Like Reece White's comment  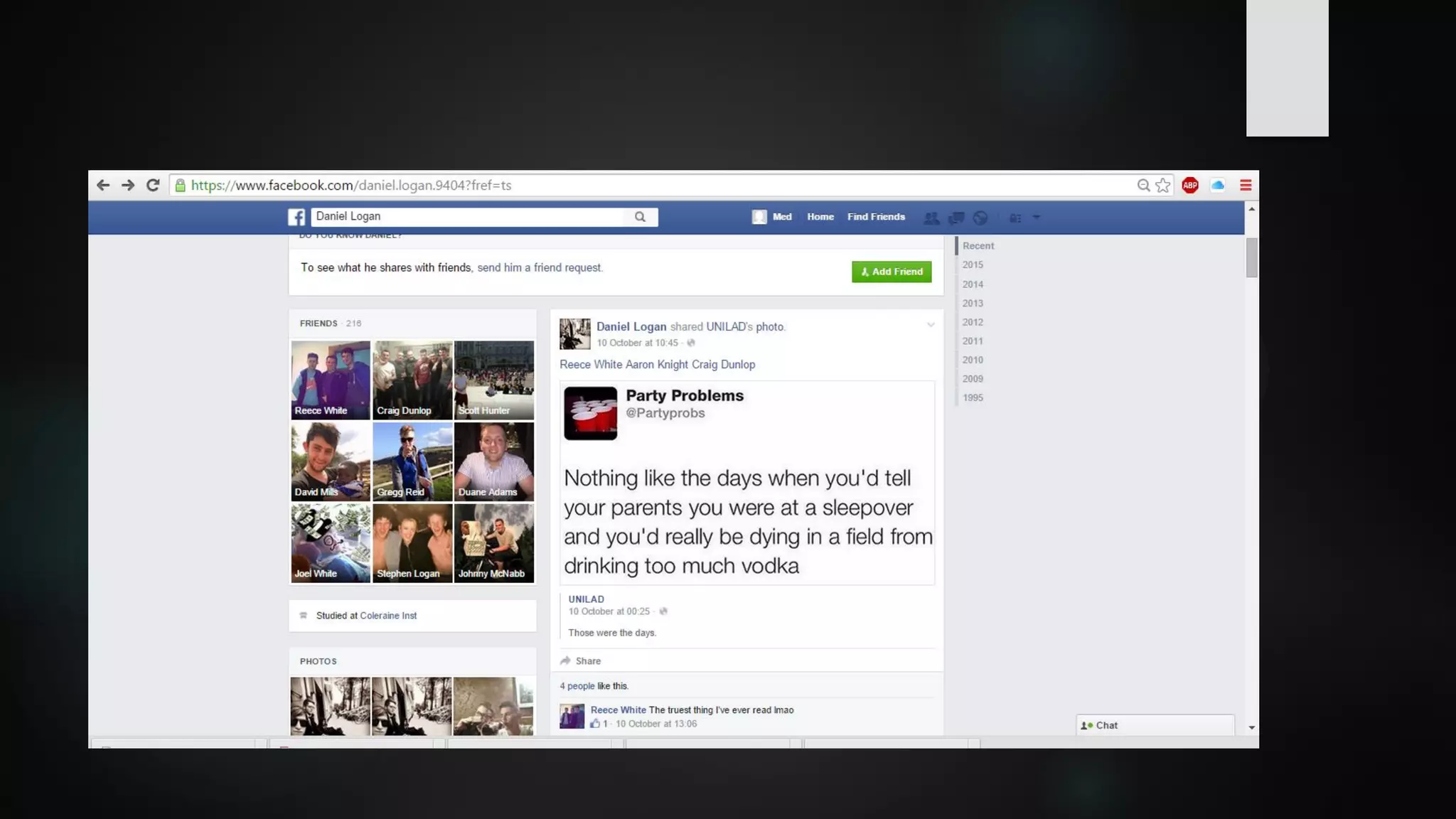pos(595,724)
